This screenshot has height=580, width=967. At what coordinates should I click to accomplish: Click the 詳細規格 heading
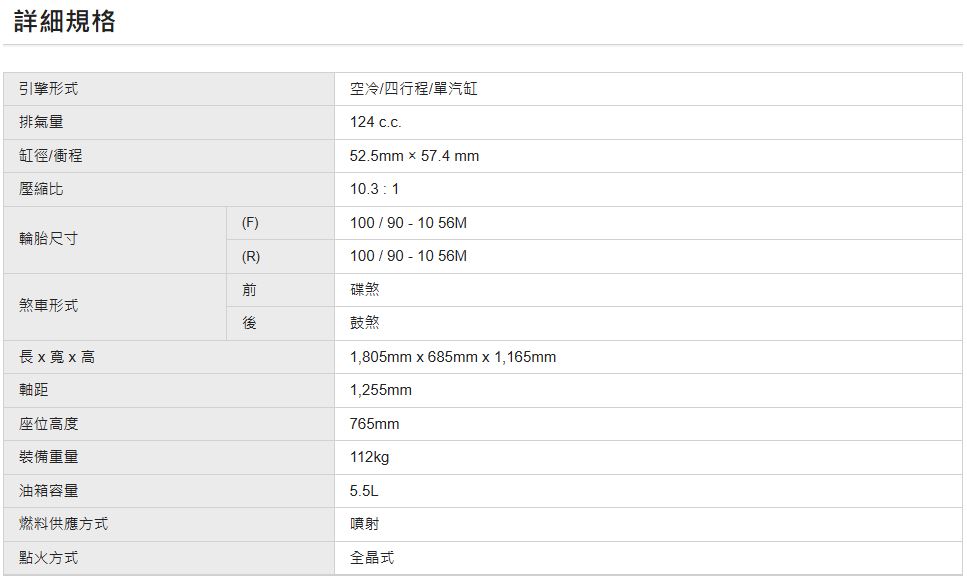click(x=65, y=22)
